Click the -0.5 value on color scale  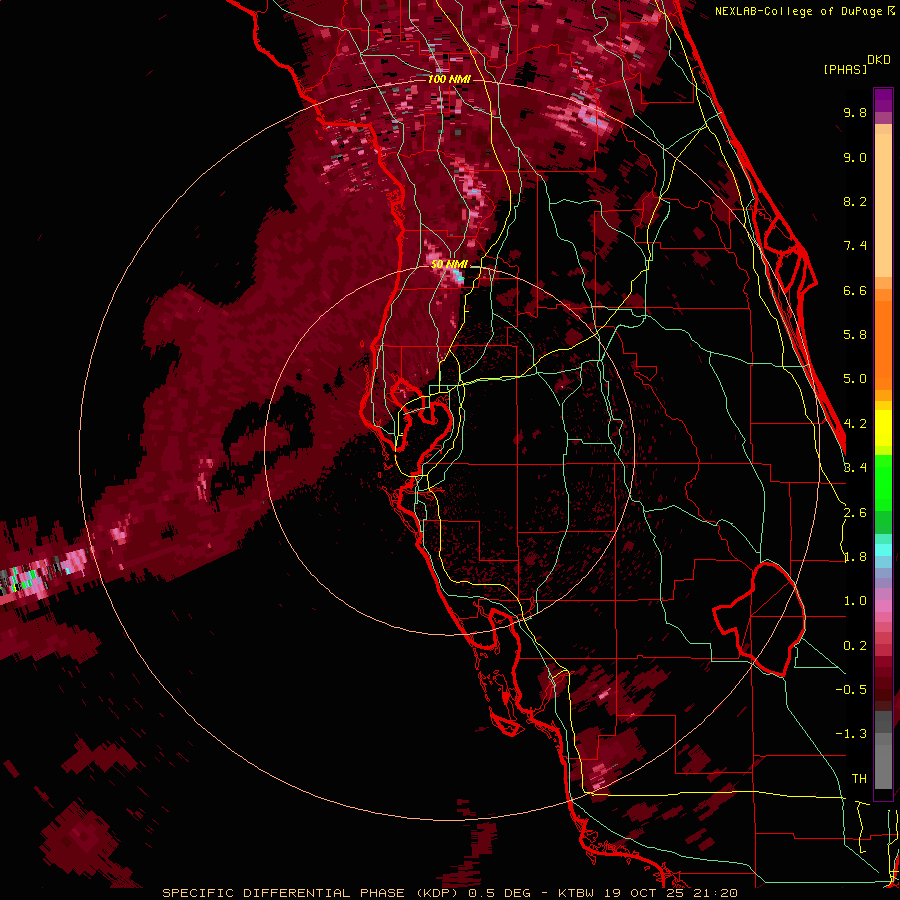click(851, 690)
